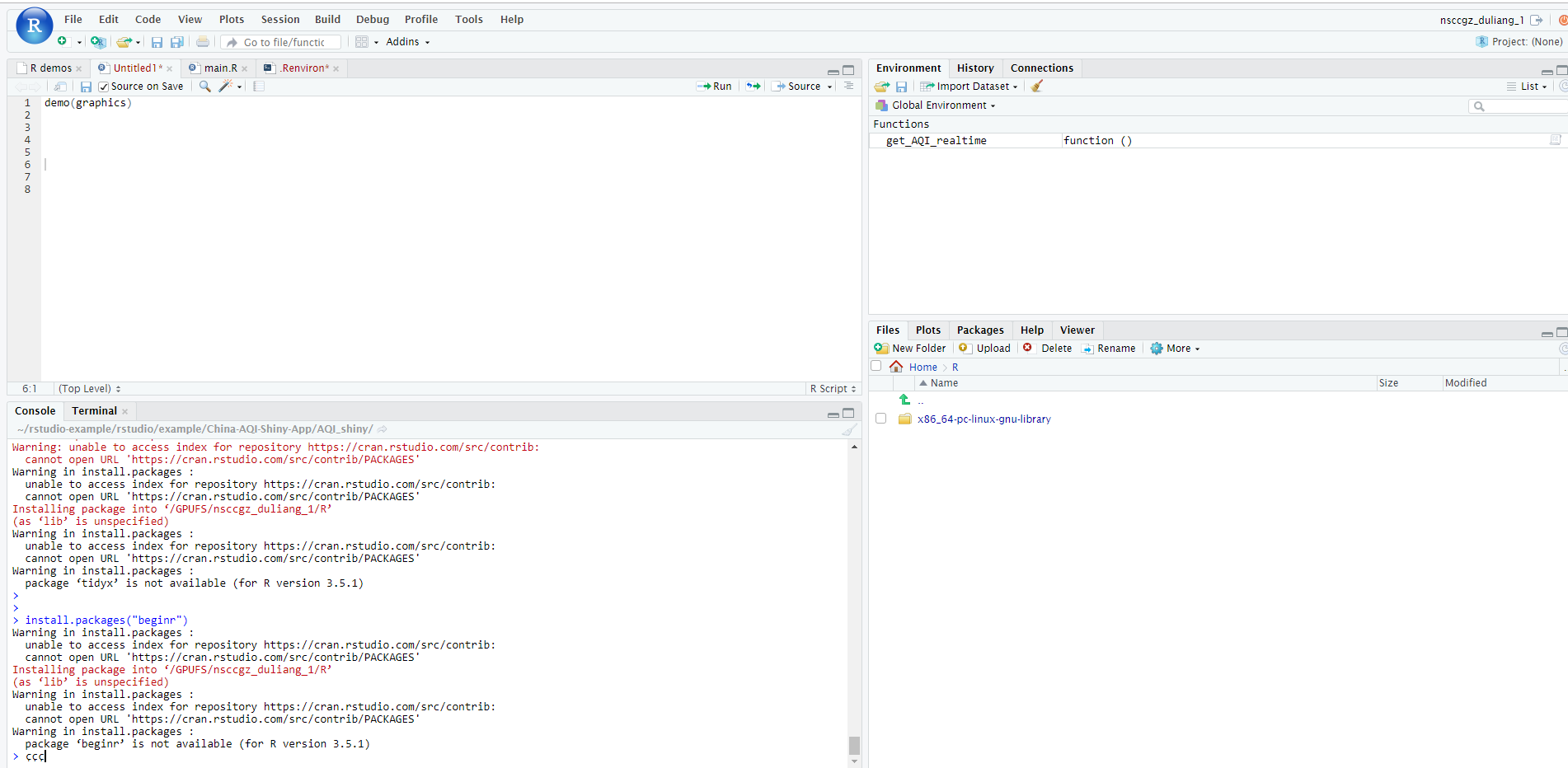Click the Home breadcrumb link
This screenshot has width=1568, height=768.
[x=922, y=368]
